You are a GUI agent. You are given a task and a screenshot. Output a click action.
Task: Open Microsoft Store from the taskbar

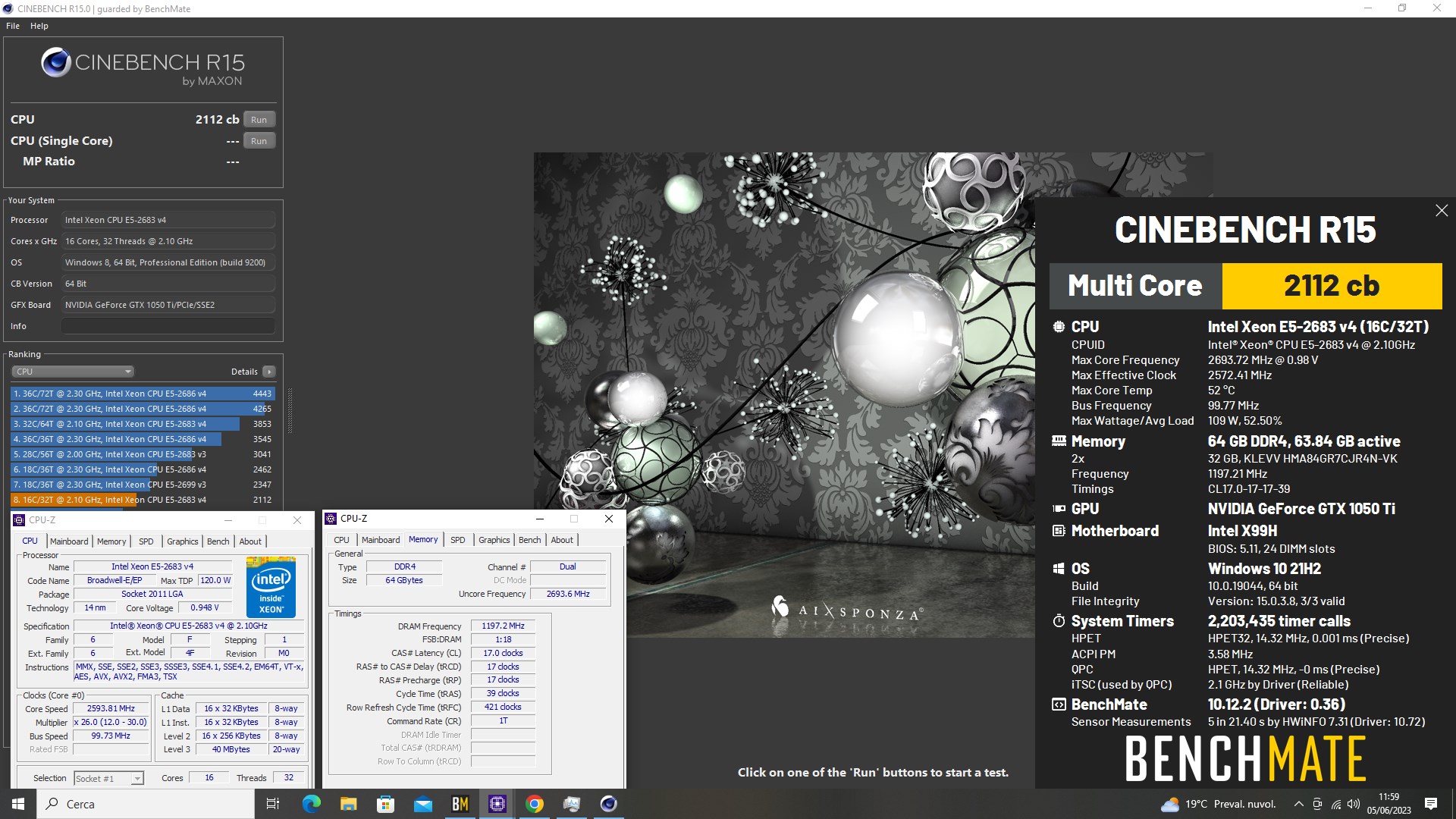point(385,804)
